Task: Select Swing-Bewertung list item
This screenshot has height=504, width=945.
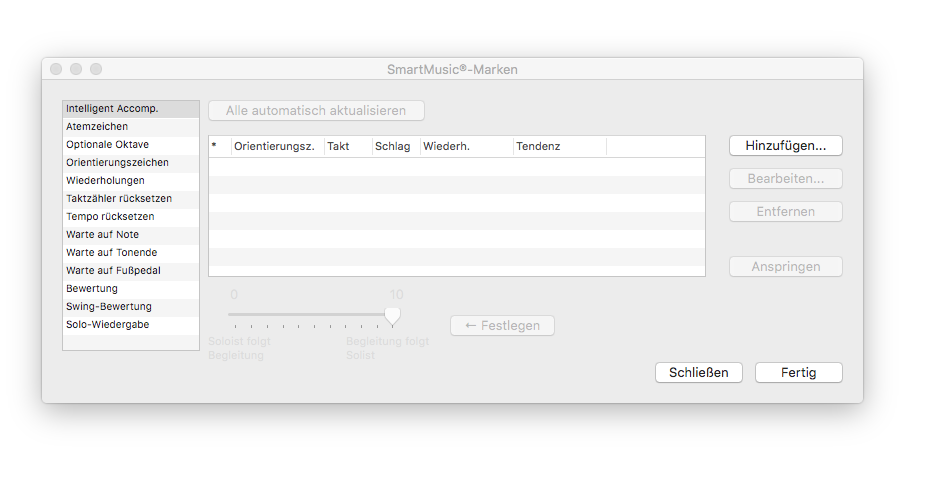Action: tap(131, 307)
